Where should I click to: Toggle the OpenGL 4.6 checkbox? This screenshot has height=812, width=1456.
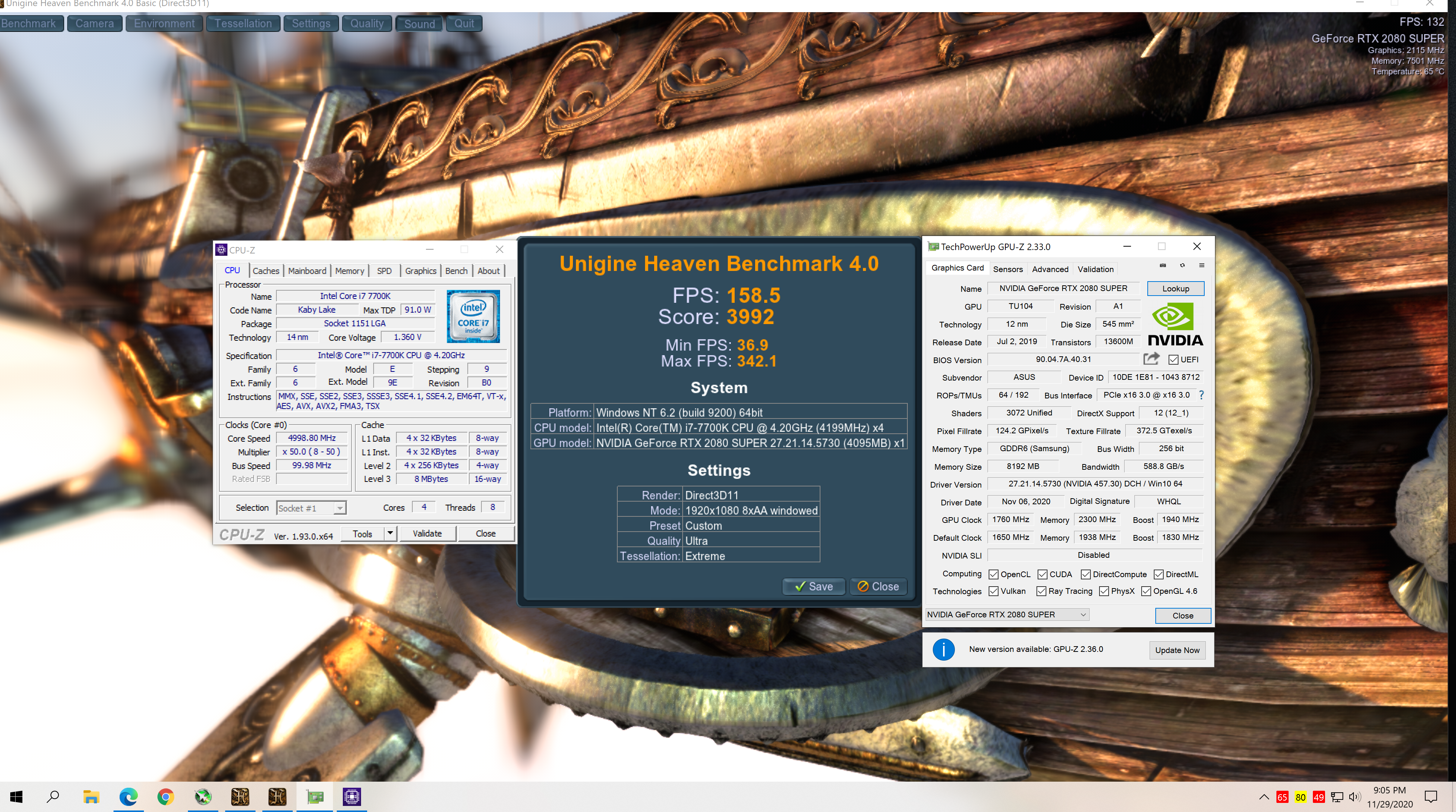pyautogui.click(x=1146, y=591)
